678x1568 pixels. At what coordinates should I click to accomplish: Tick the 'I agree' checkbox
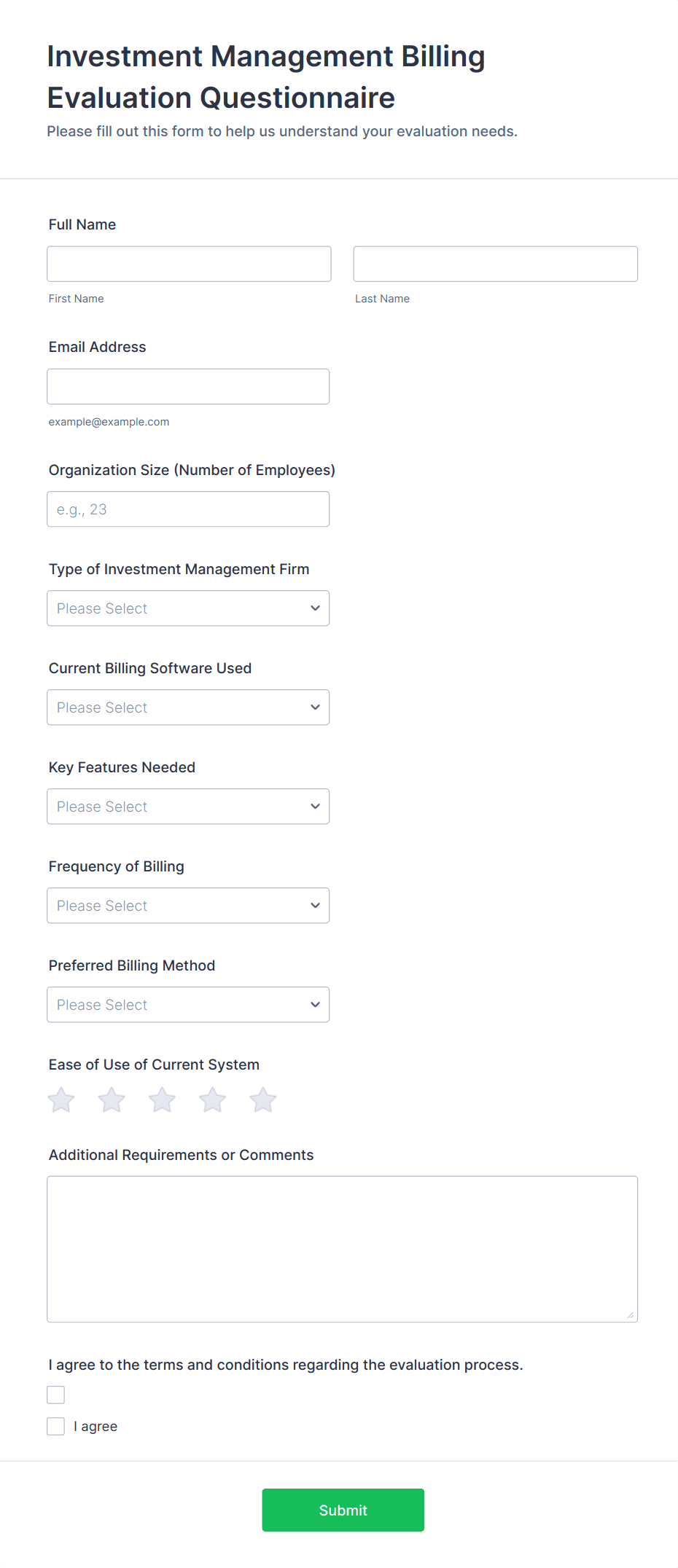click(56, 1427)
